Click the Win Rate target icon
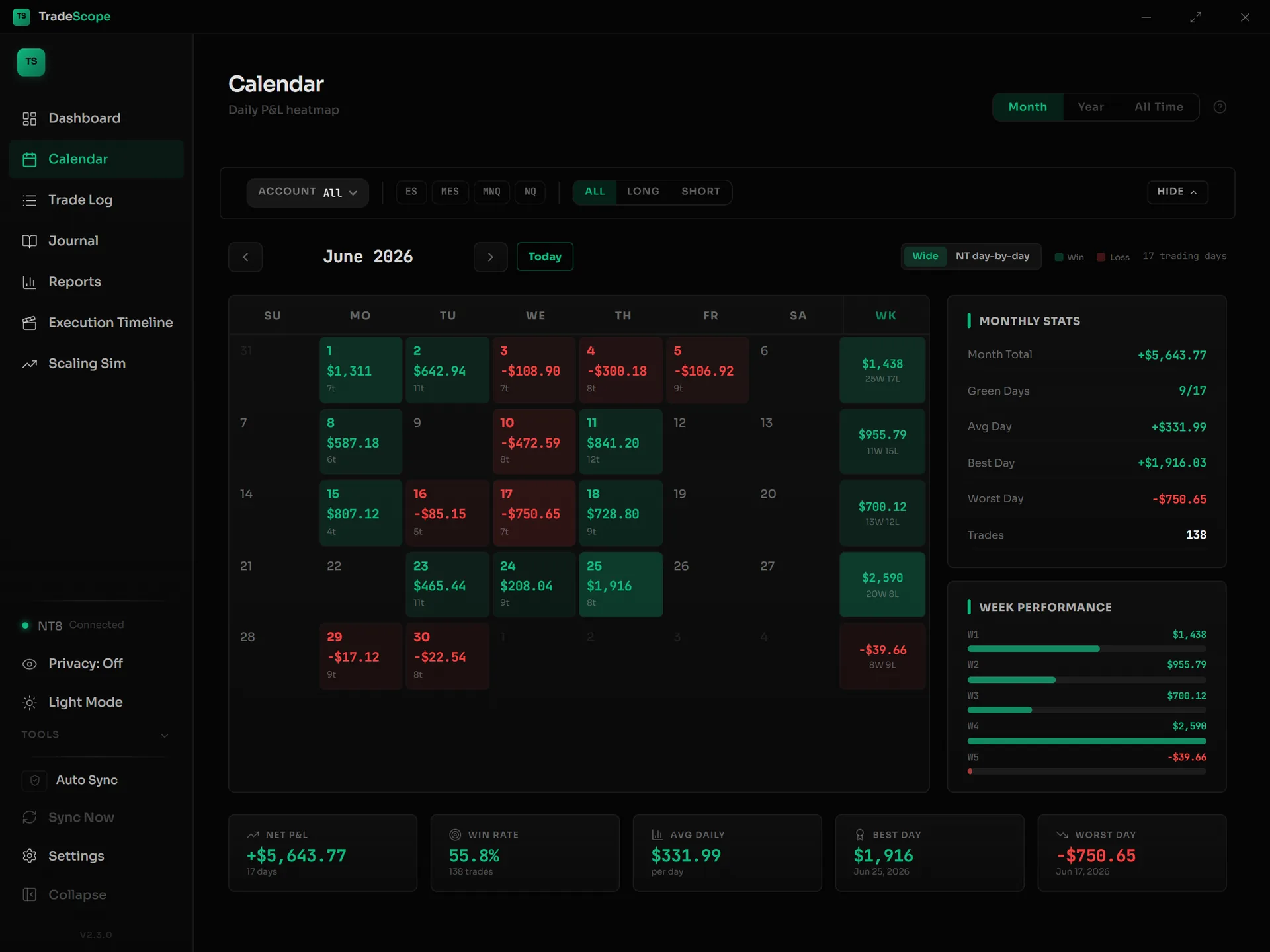This screenshot has width=1270, height=952. [x=455, y=835]
